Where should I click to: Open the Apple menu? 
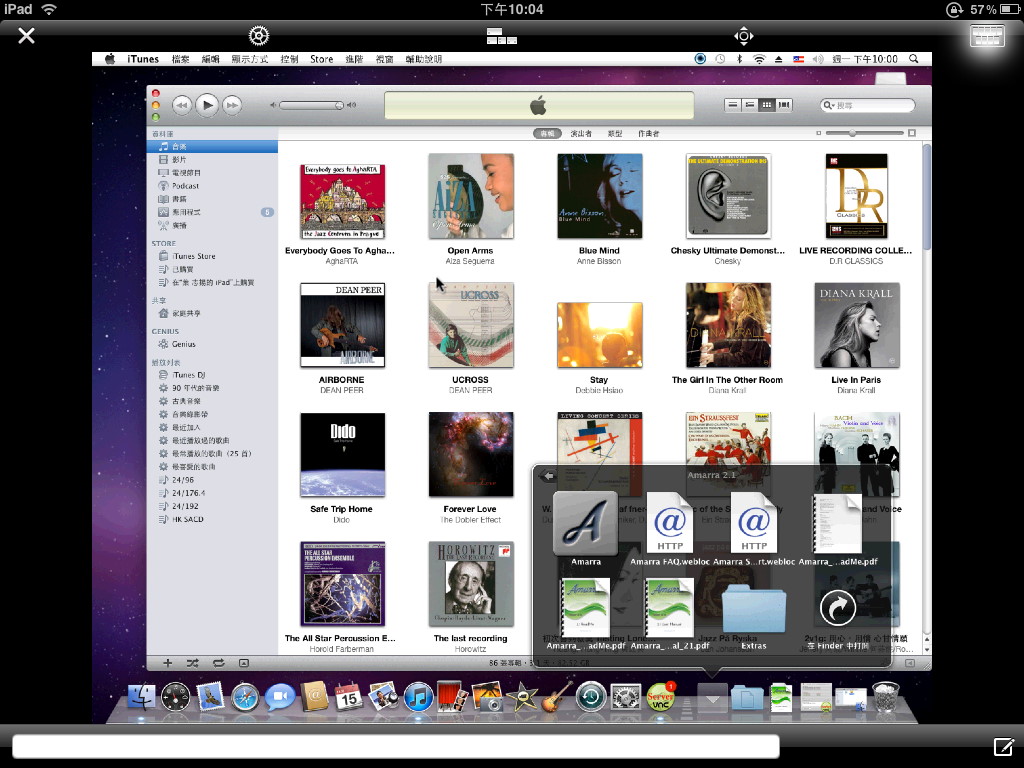click(x=110, y=59)
